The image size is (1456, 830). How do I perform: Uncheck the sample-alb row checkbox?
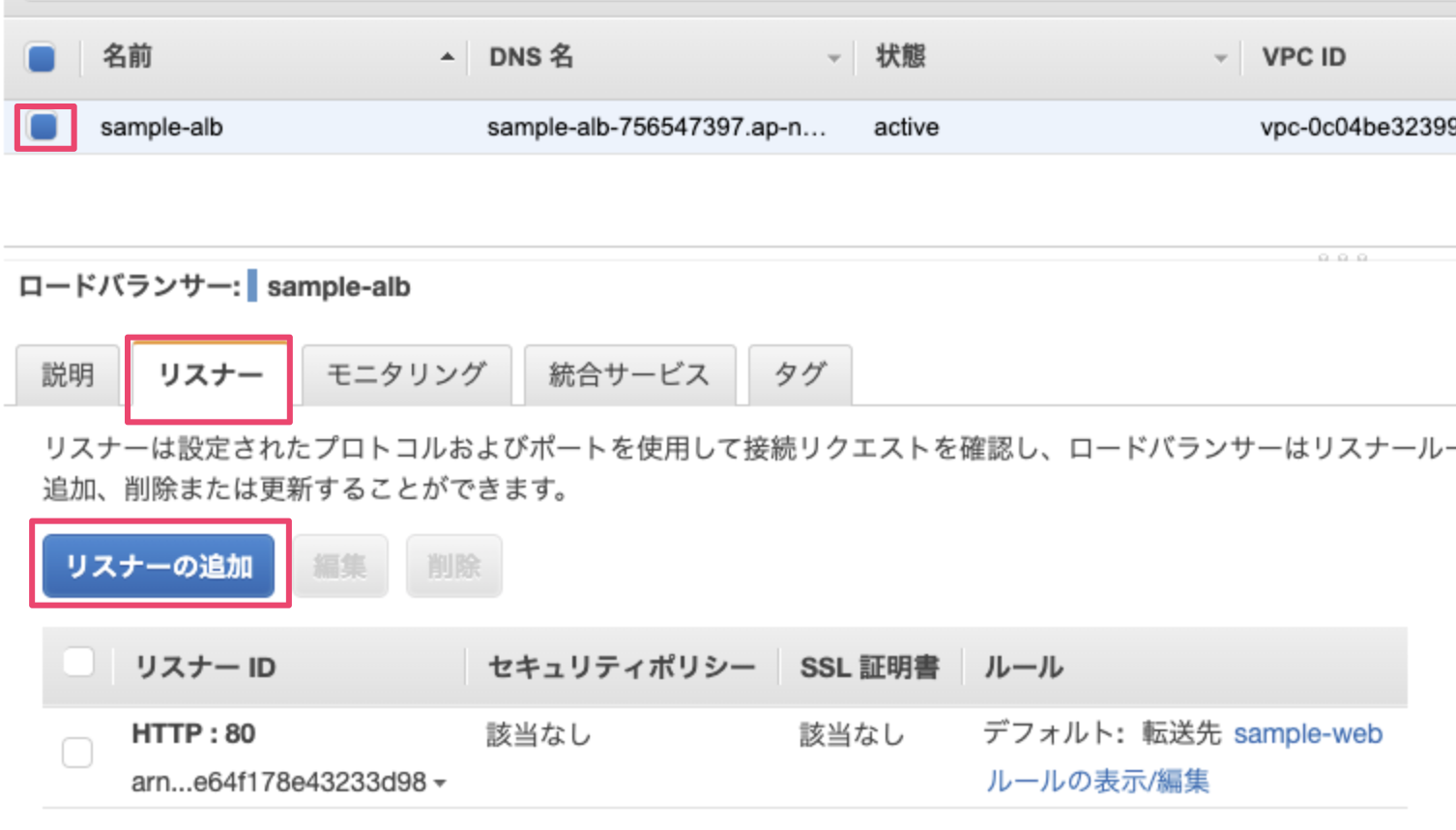tap(44, 127)
